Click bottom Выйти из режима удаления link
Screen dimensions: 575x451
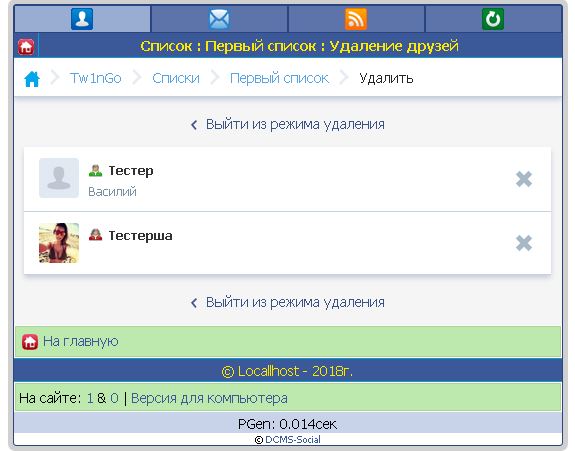(x=288, y=302)
